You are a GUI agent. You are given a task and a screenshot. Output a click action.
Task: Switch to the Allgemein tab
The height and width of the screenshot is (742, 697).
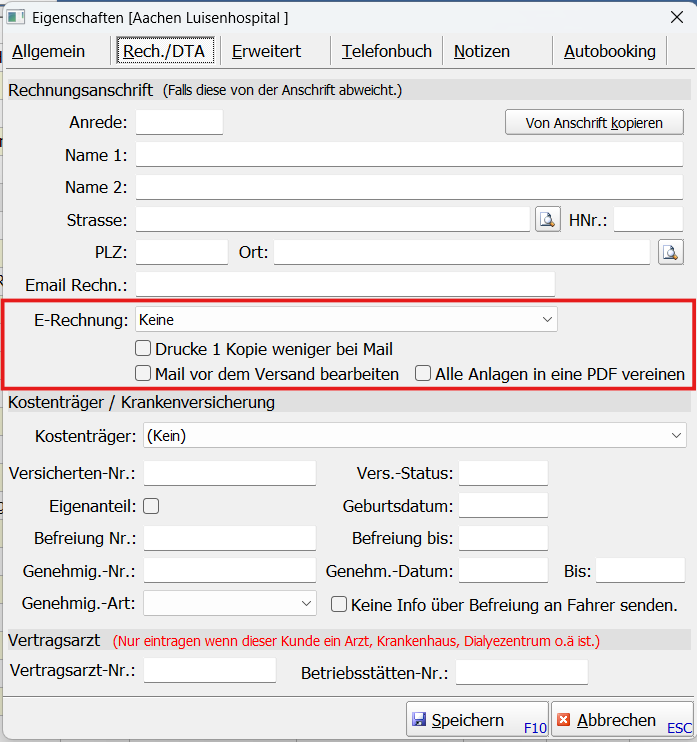pyautogui.click(x=48, y=52)
